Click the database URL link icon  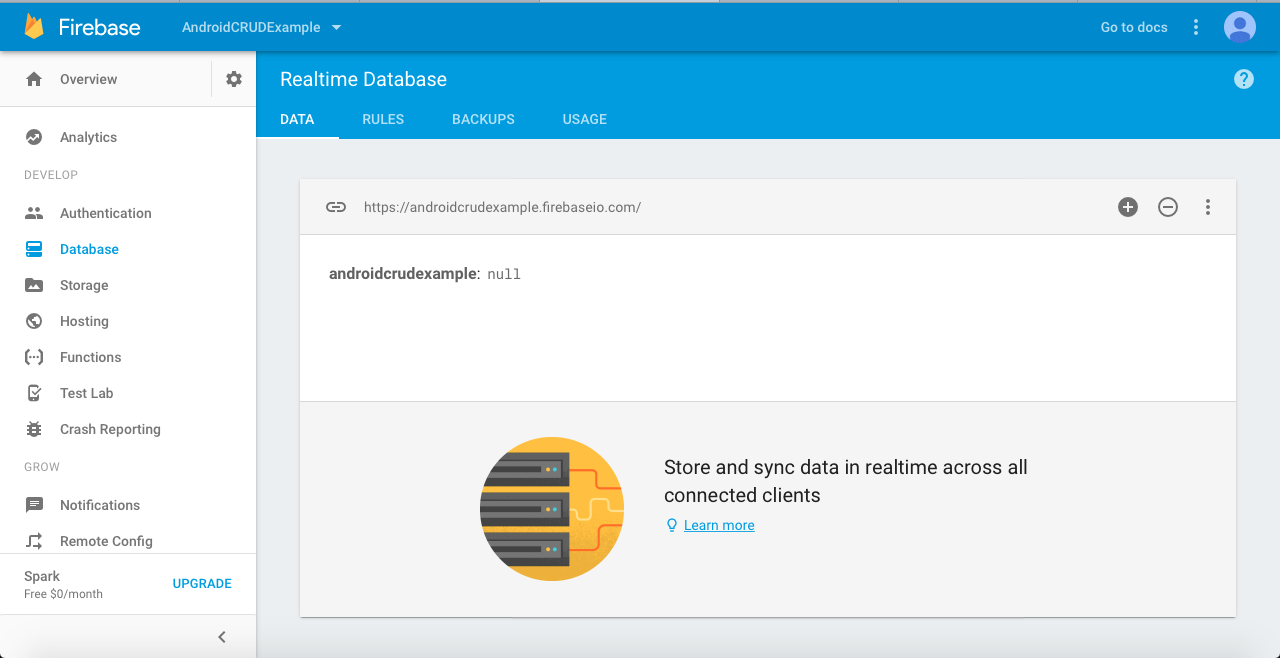[x=336, y=207]
